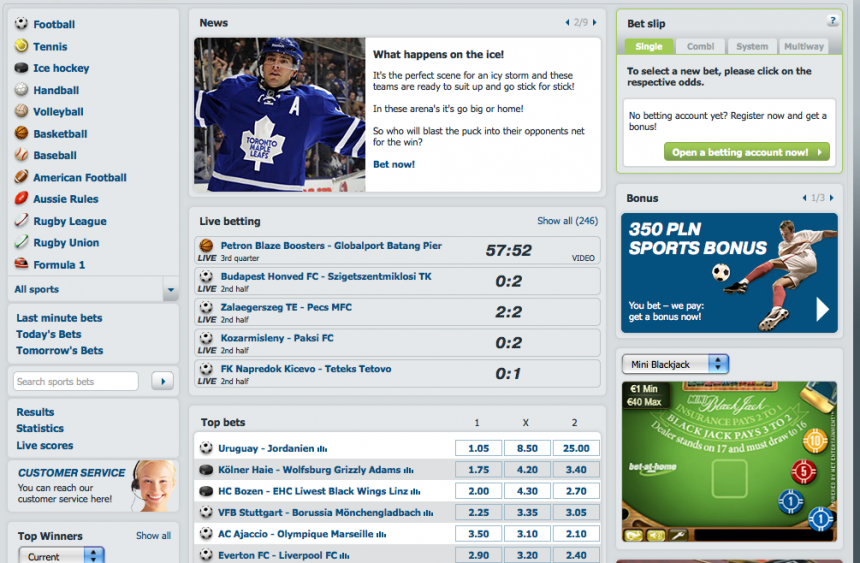Click the blackjack sound speaker icon
This screenshot has width=860, height=563.
655,535
